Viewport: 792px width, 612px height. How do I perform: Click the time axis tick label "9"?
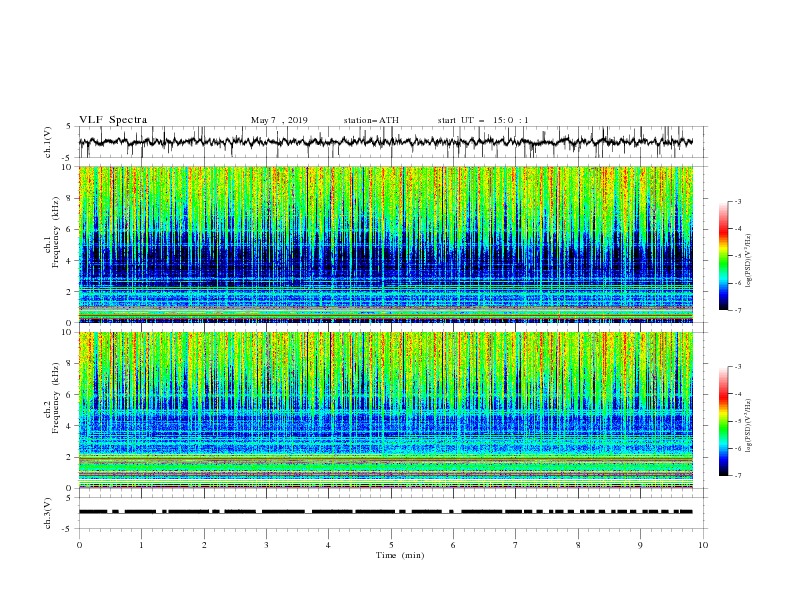coord(640,545)
